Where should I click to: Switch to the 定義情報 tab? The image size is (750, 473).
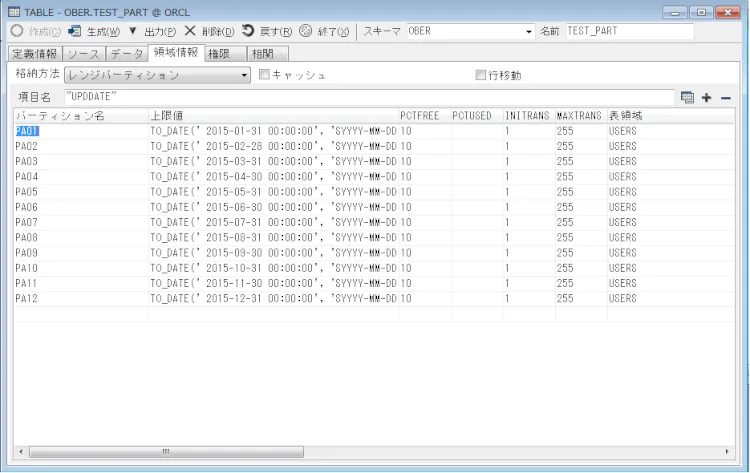[x=35, y=54]
